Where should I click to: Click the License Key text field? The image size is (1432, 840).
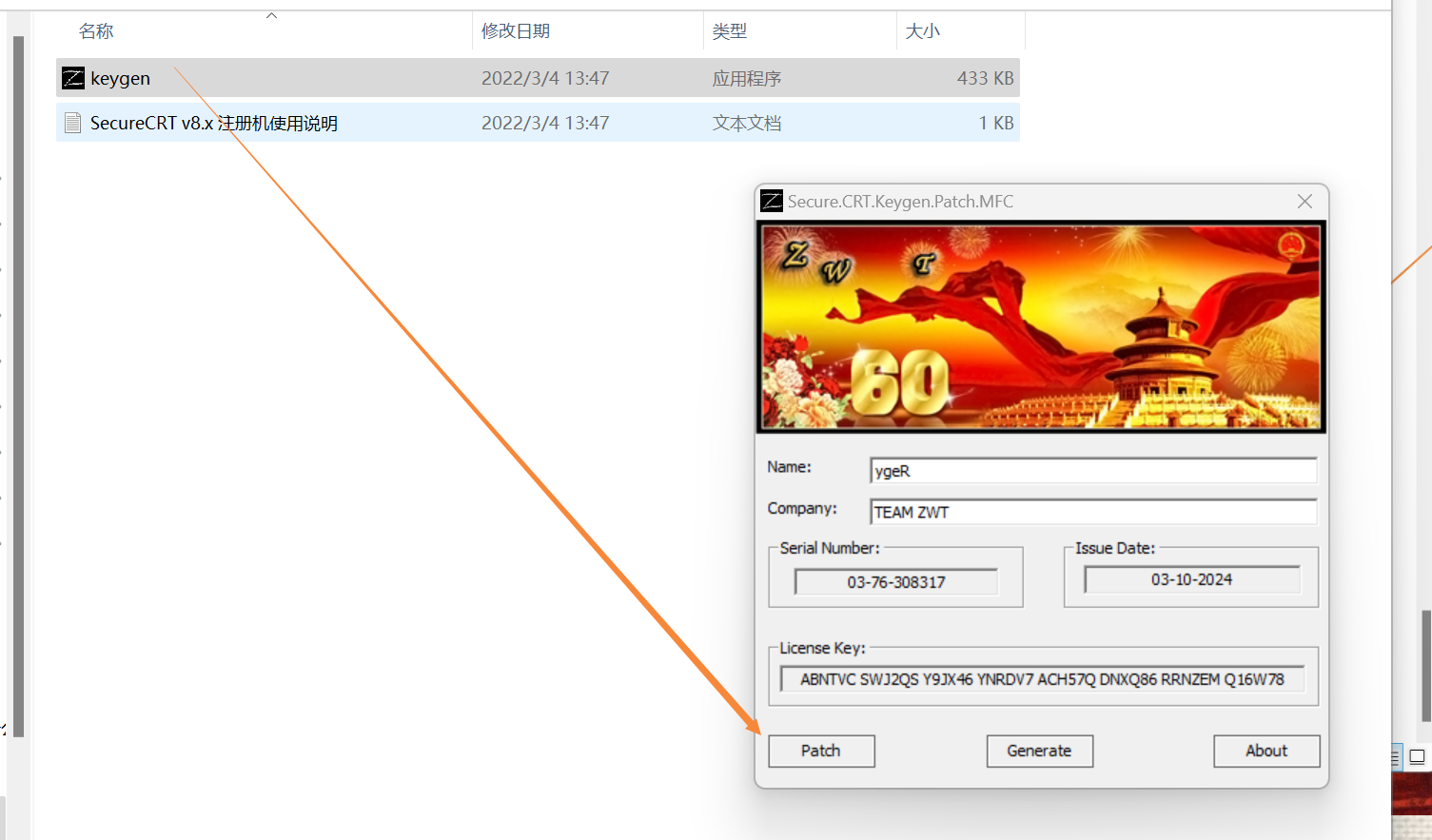coord(1042,679)
